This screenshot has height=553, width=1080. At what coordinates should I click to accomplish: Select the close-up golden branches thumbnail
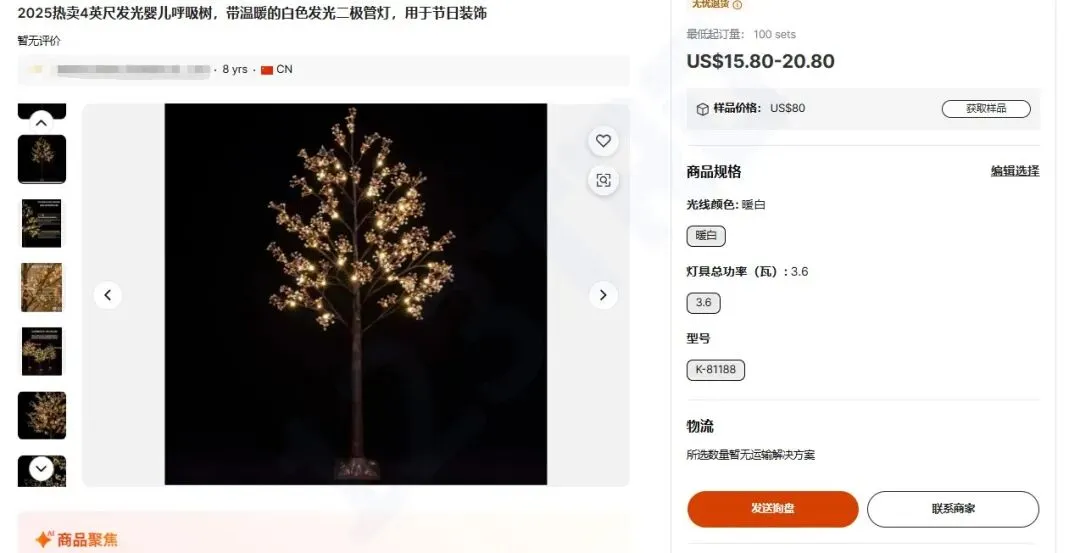coord(42,287)
